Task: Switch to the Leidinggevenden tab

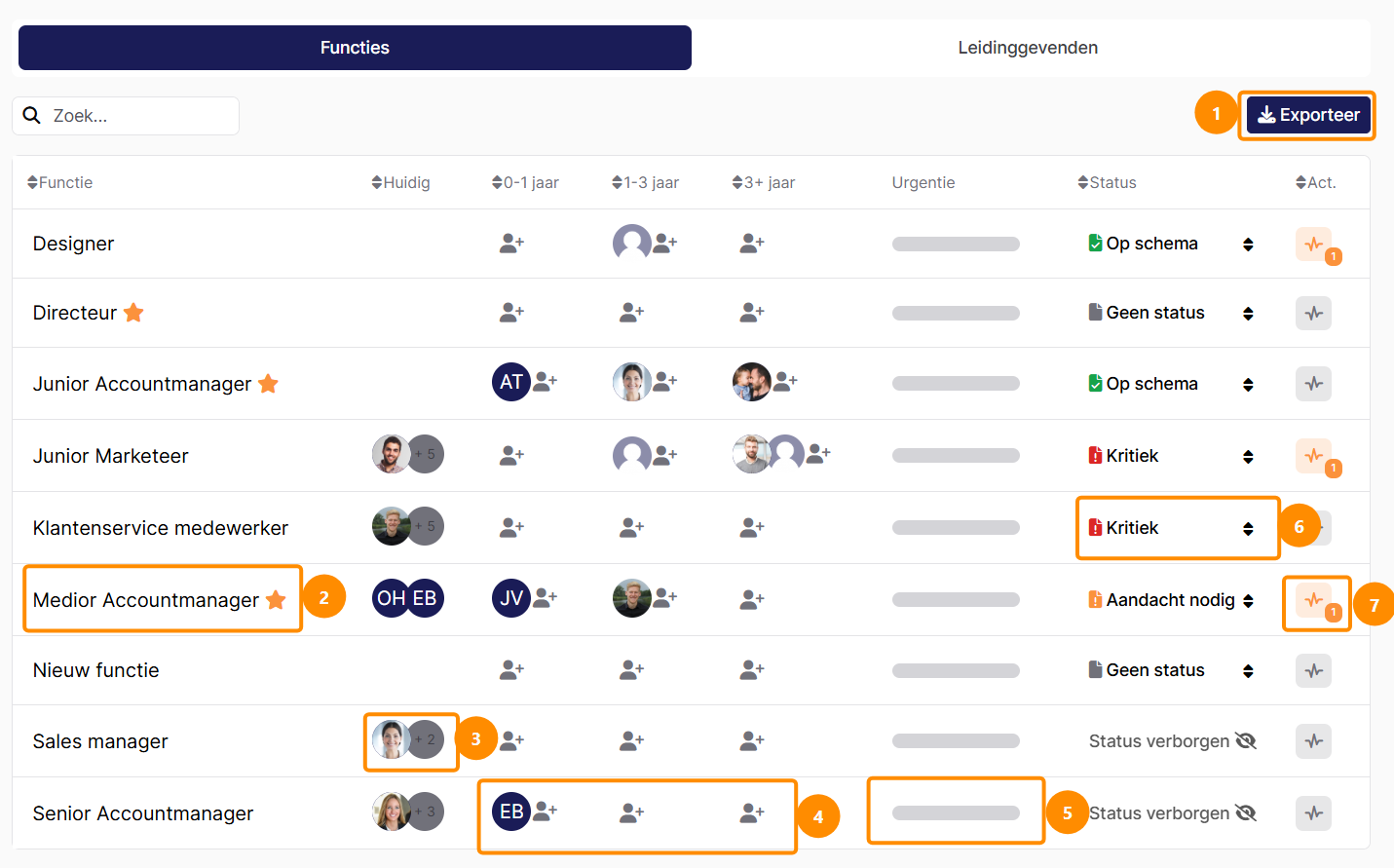Action: [1028, 48]
